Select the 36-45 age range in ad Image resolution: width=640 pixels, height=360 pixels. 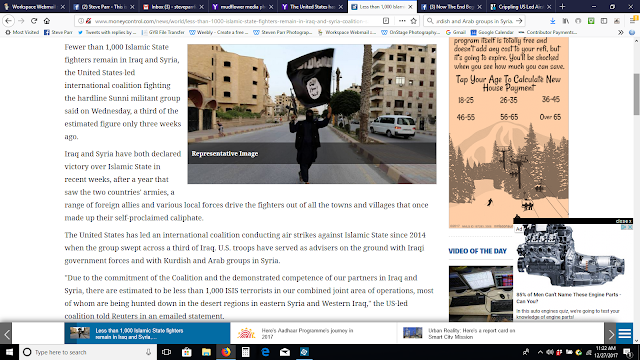551,99
